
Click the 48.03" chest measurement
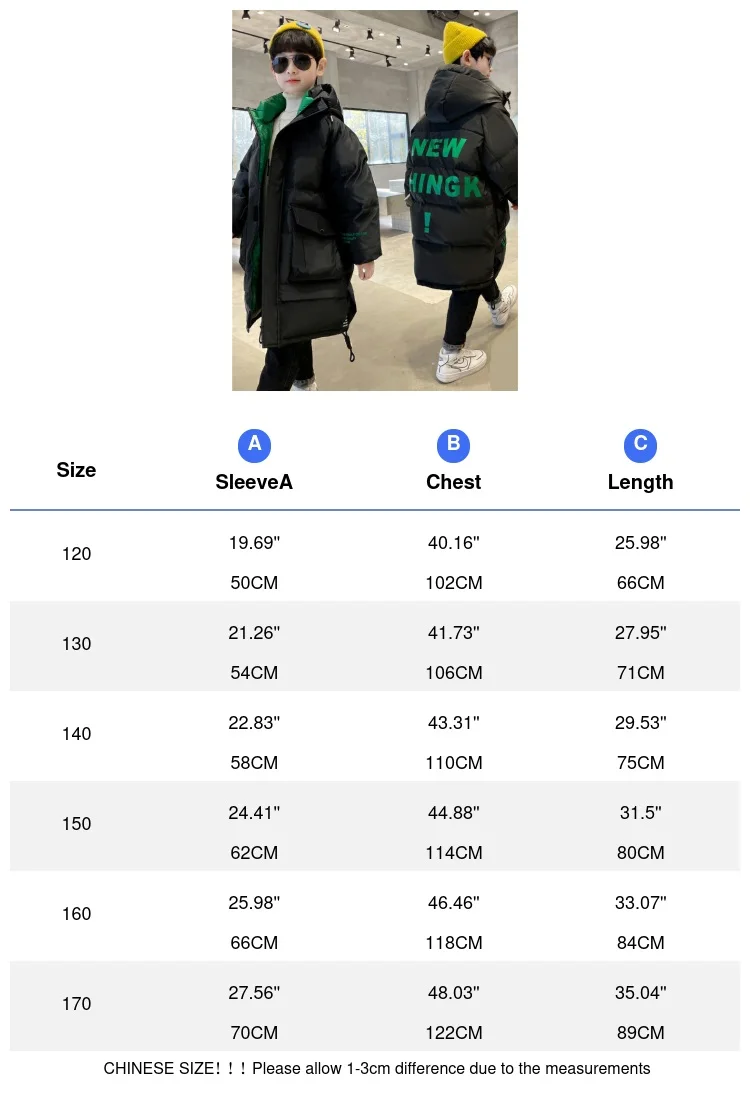click(x=454, y=993)
